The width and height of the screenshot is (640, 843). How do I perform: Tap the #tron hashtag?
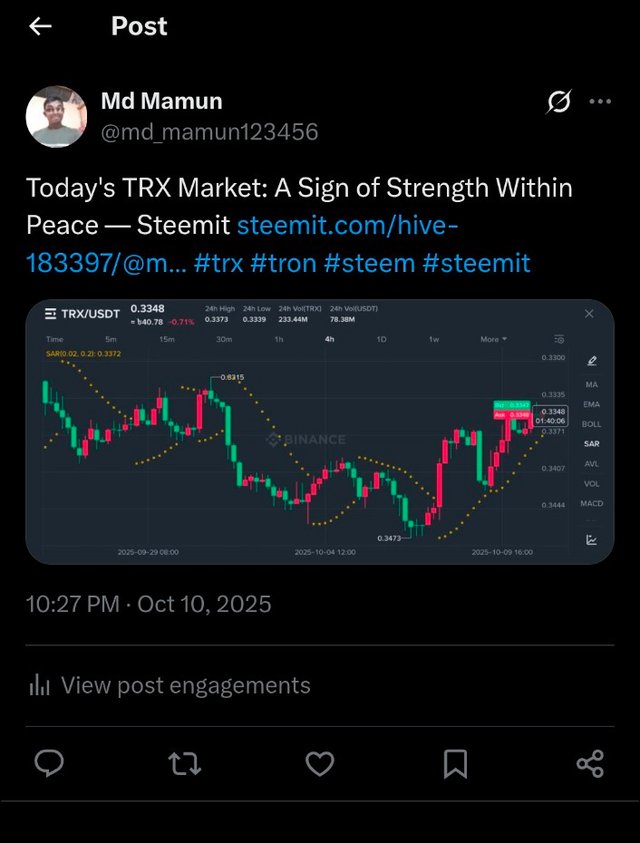tap(286, 263)
